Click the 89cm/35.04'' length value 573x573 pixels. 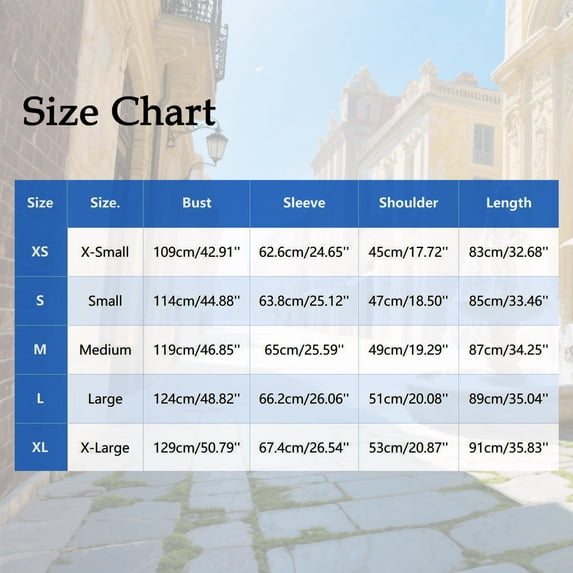click(x=509, y=399)
